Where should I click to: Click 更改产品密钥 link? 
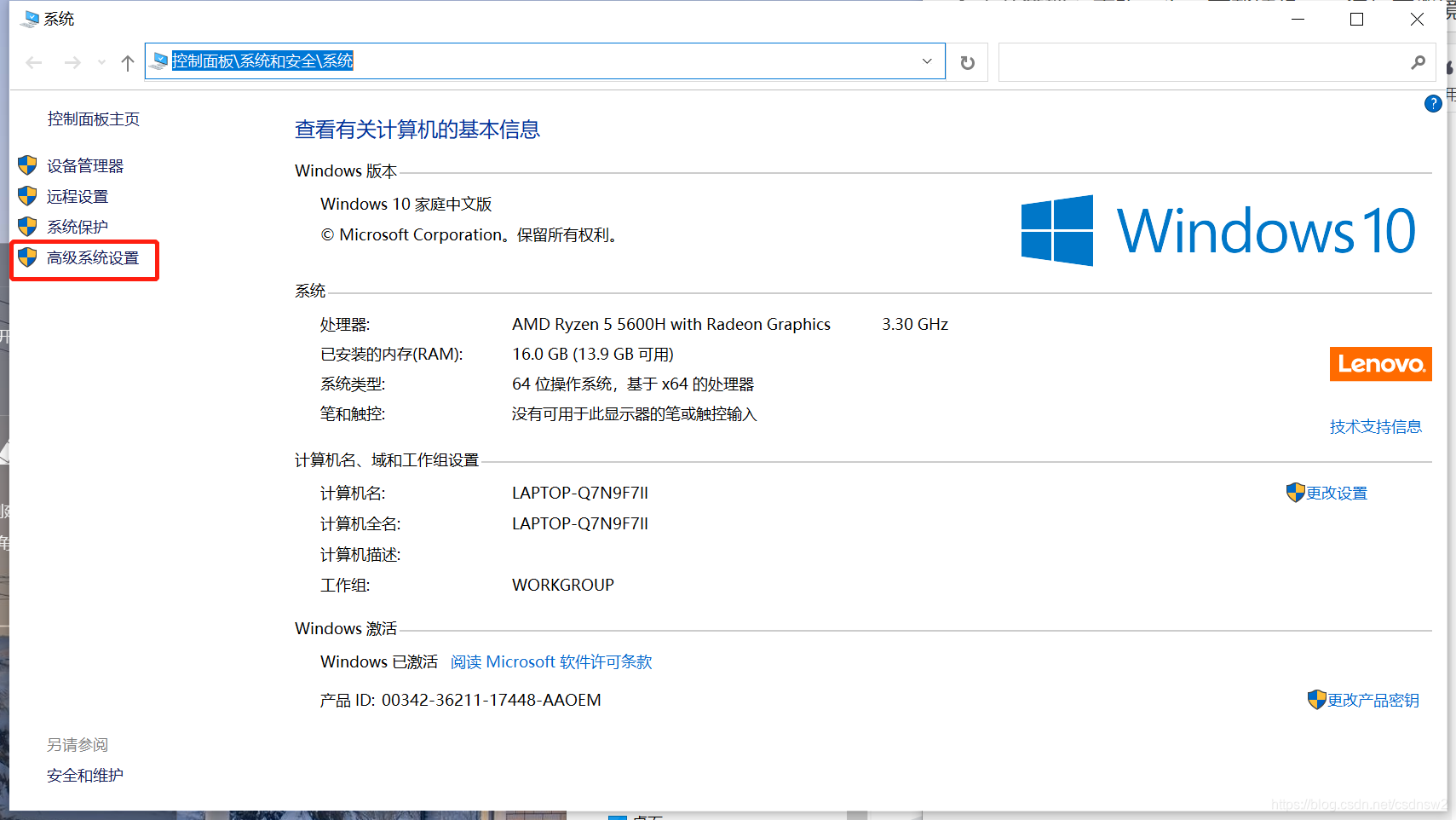coord(1373,700)
